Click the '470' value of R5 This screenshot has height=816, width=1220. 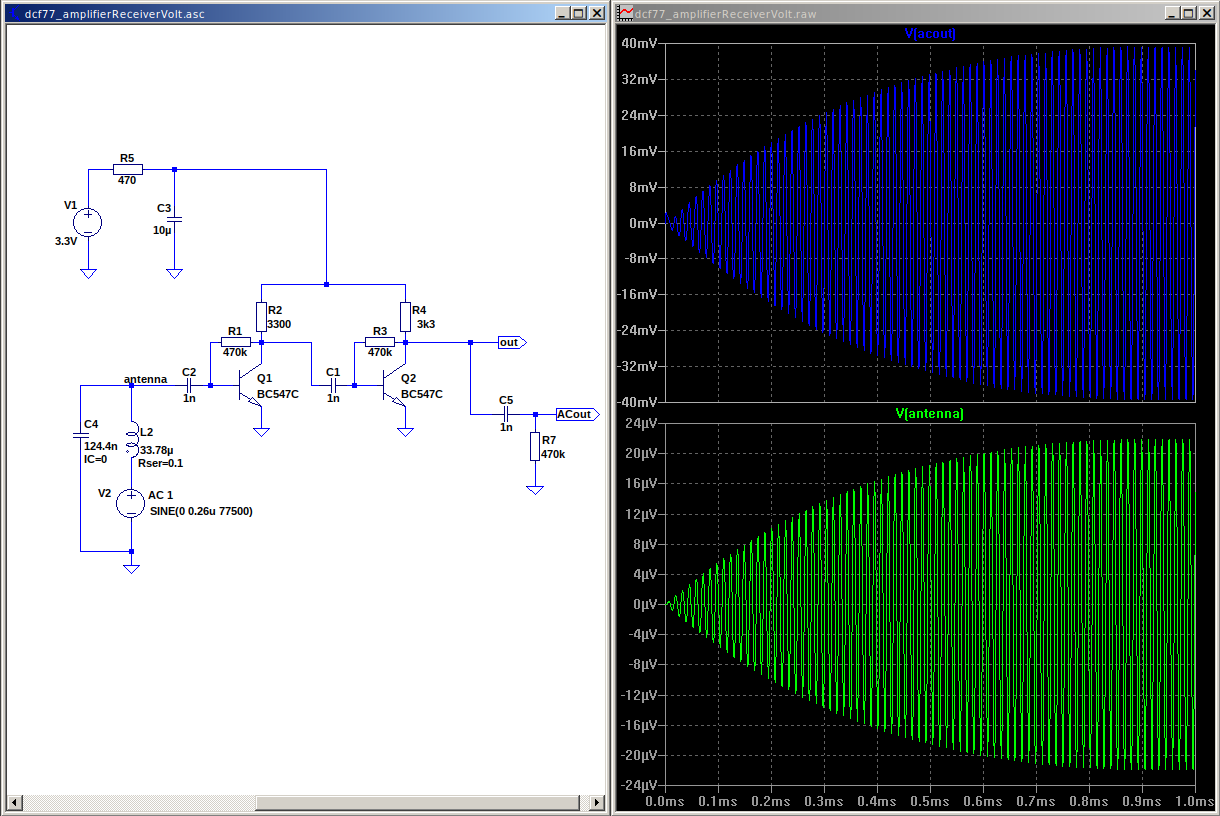click(127, 181)
